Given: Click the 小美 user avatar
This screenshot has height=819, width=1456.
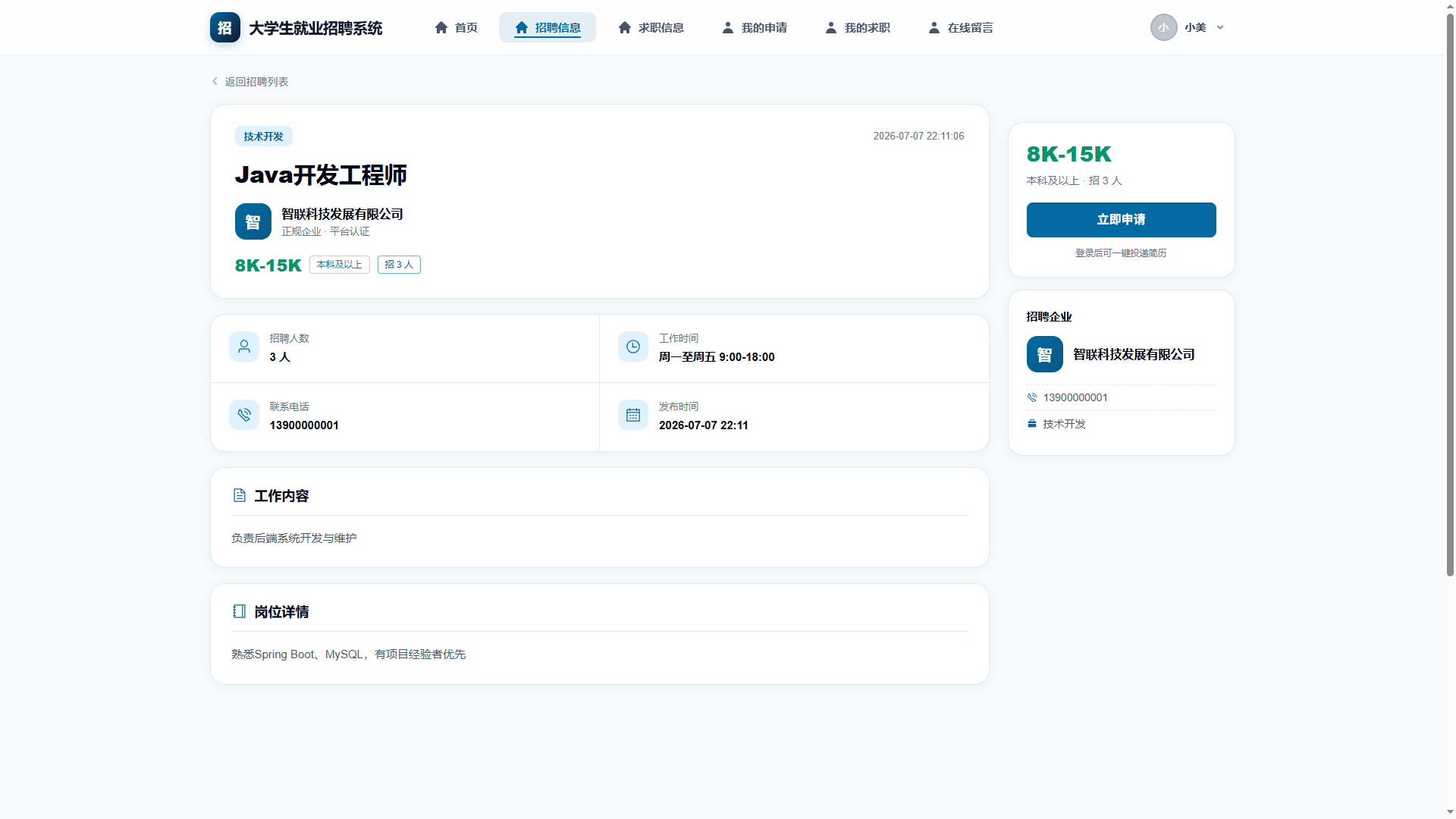Looking at the screenshot, I should tap(1164, 27).
